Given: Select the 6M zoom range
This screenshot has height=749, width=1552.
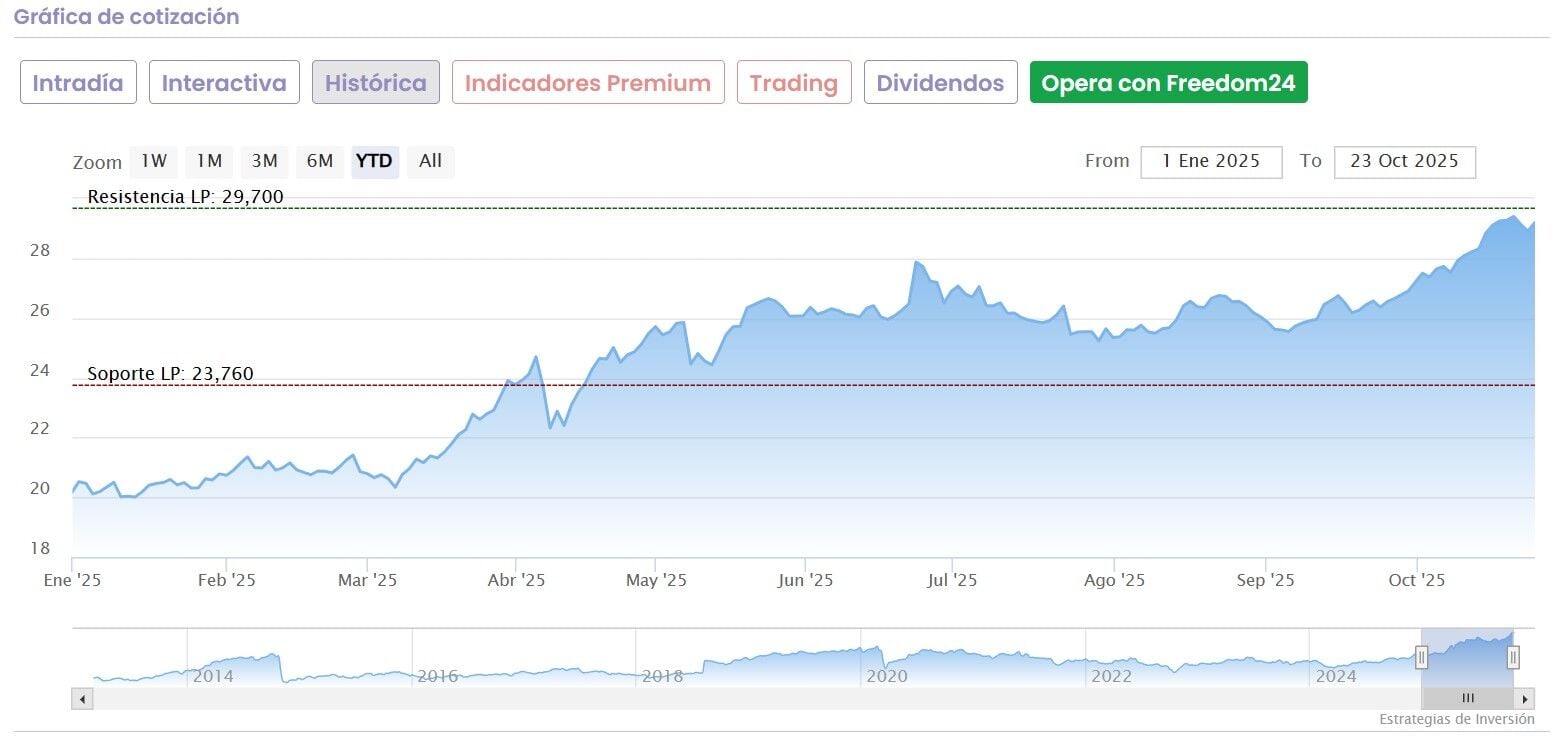Looking at the screenshot, I should pyautogui.click(x=319, y=161).
